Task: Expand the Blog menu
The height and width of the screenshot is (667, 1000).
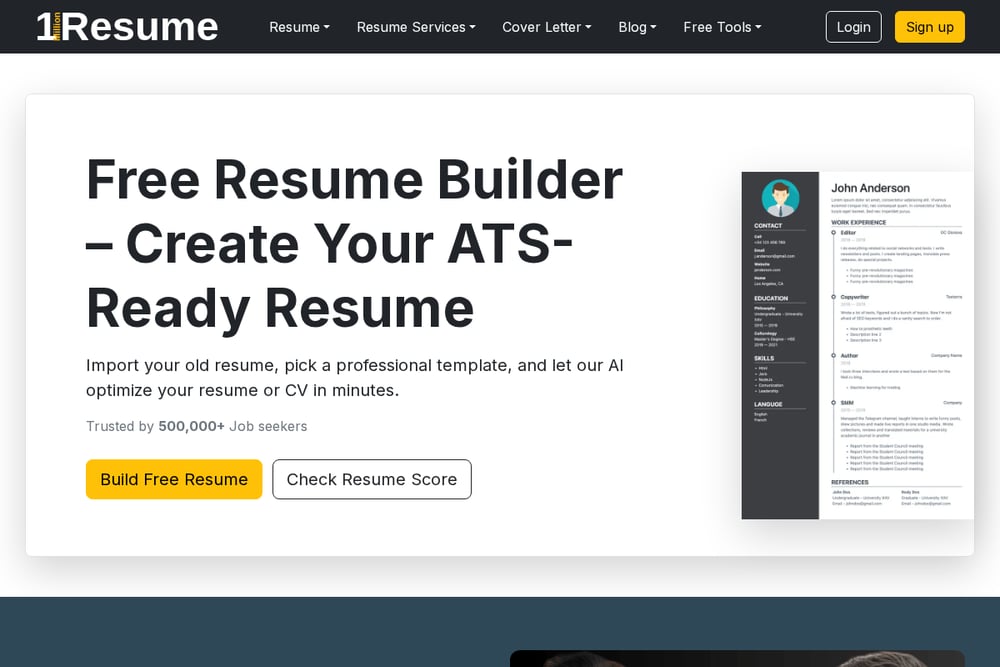Action: click(637, 27)
